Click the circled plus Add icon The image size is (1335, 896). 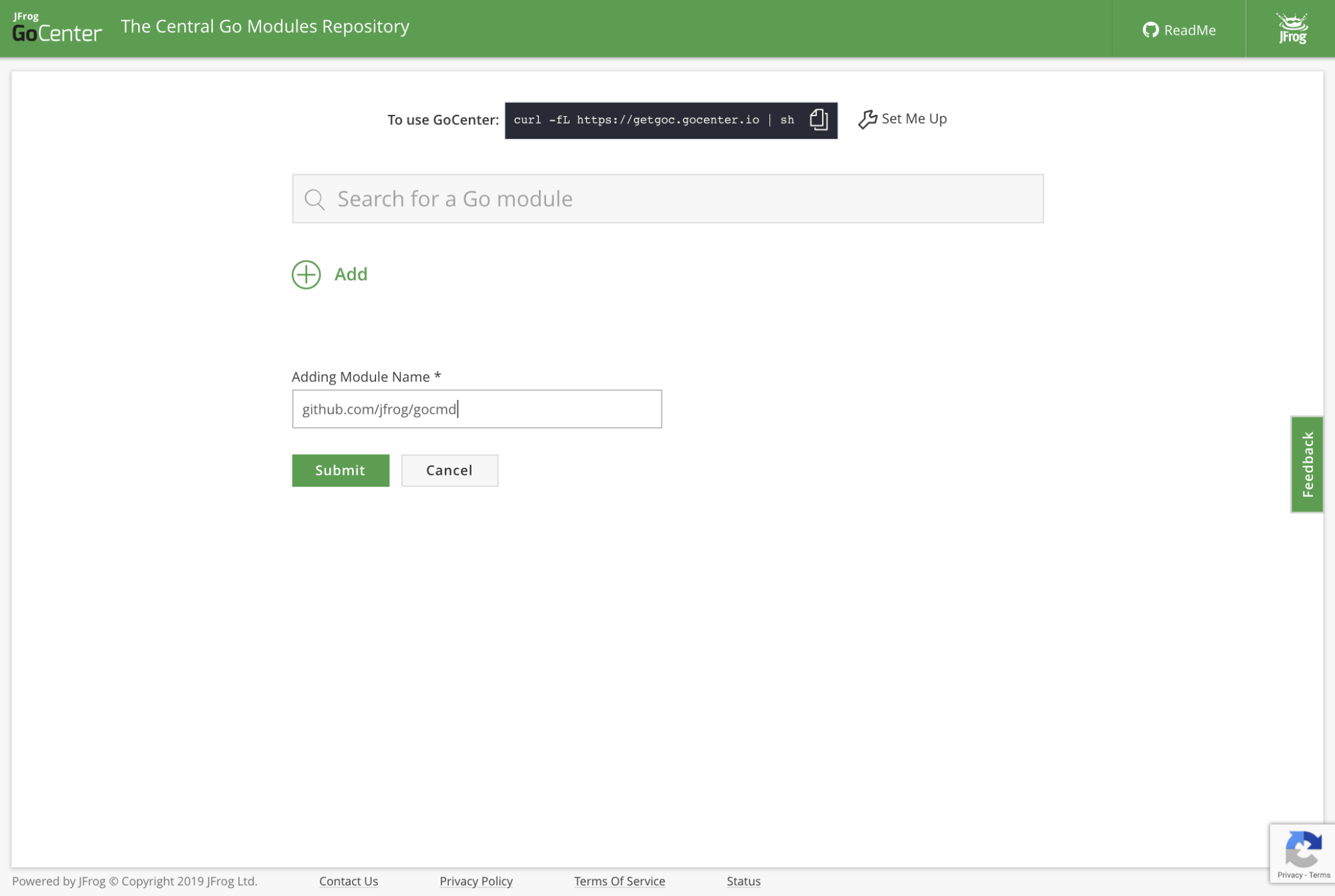click(307, 274)
